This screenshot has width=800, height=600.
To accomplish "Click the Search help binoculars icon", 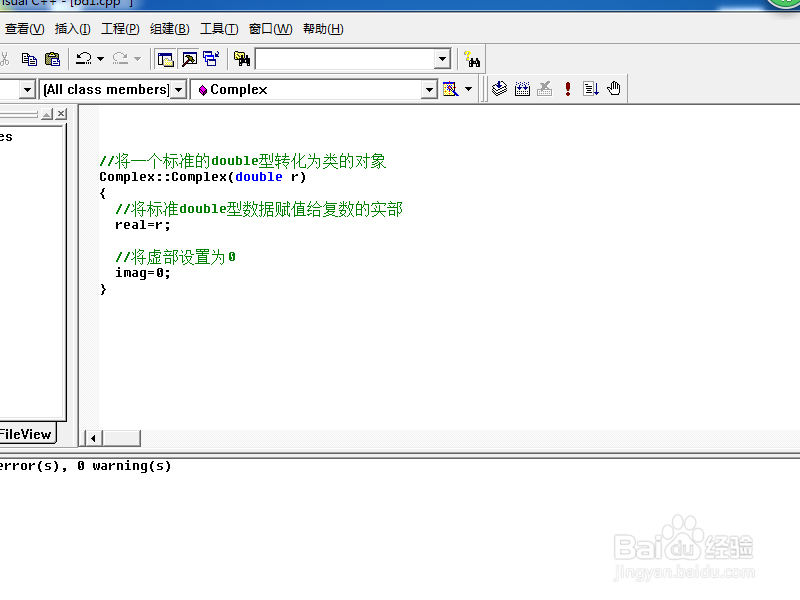I will (472, 60).
